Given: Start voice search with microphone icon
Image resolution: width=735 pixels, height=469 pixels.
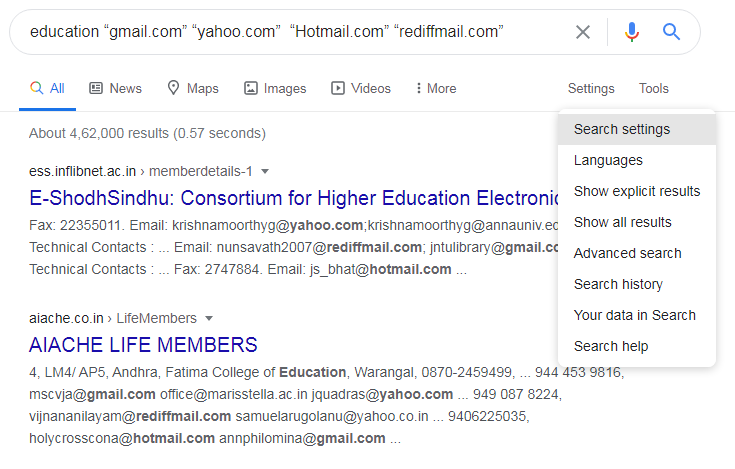Looking at the screenshot, I should pyautogui.click(x=631, y=32).
